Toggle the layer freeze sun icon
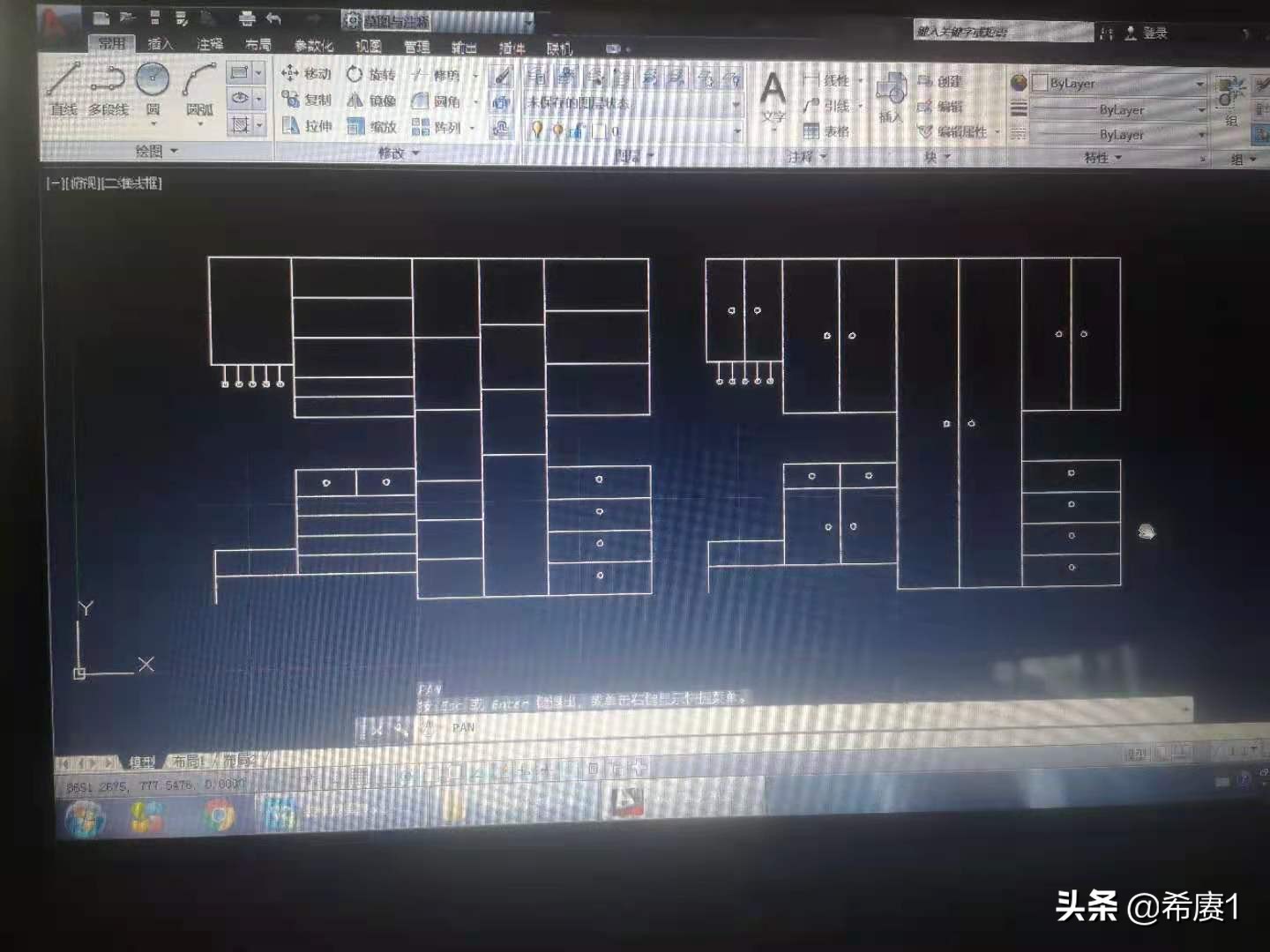Screen dimensions: 1270x952 [x=557, y=130]
